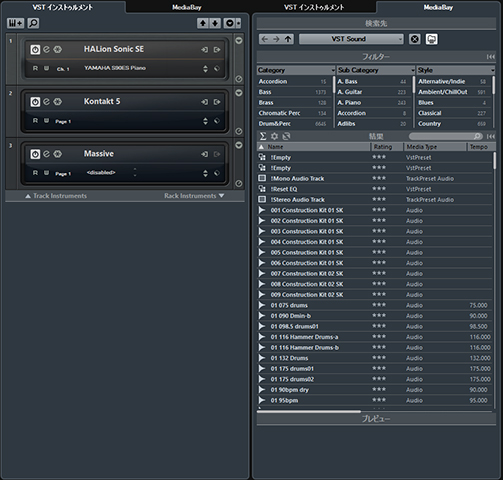The image size is (503, 480).
Task: Select 001 Construction Kit 01 SK result
Action: coord(374,210)
